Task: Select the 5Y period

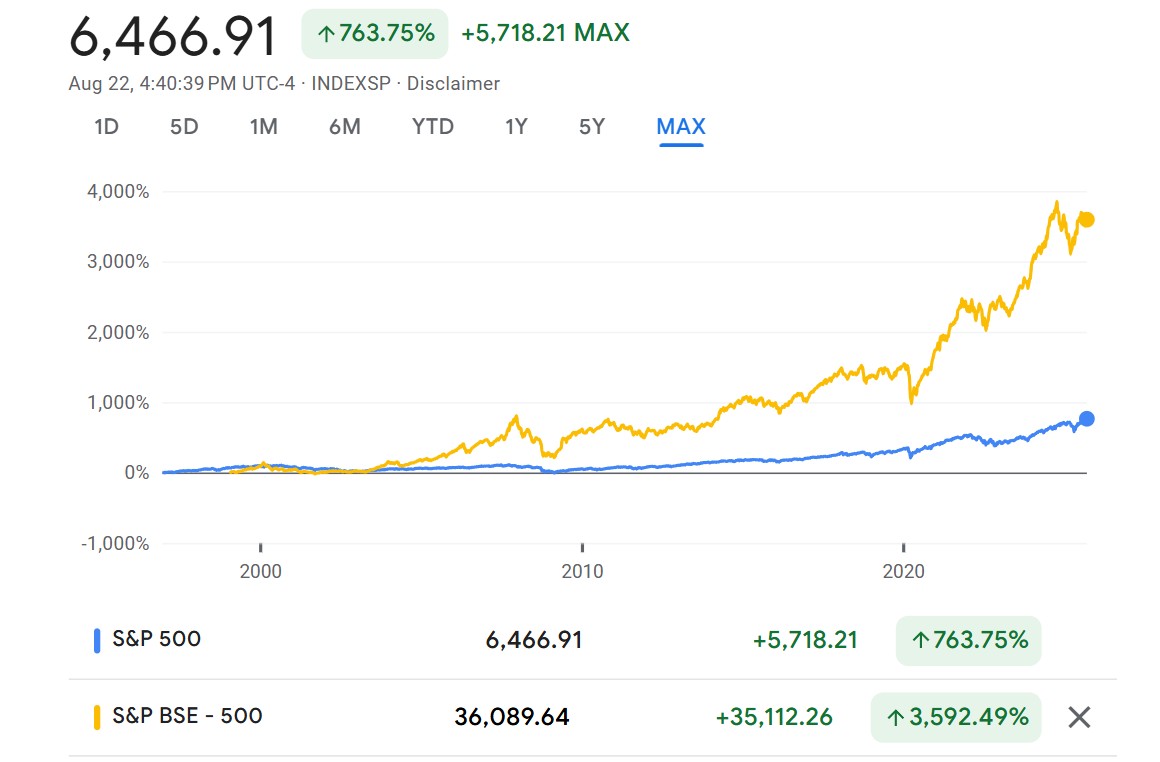Action: pyautogui.click(x=590, y=127)
